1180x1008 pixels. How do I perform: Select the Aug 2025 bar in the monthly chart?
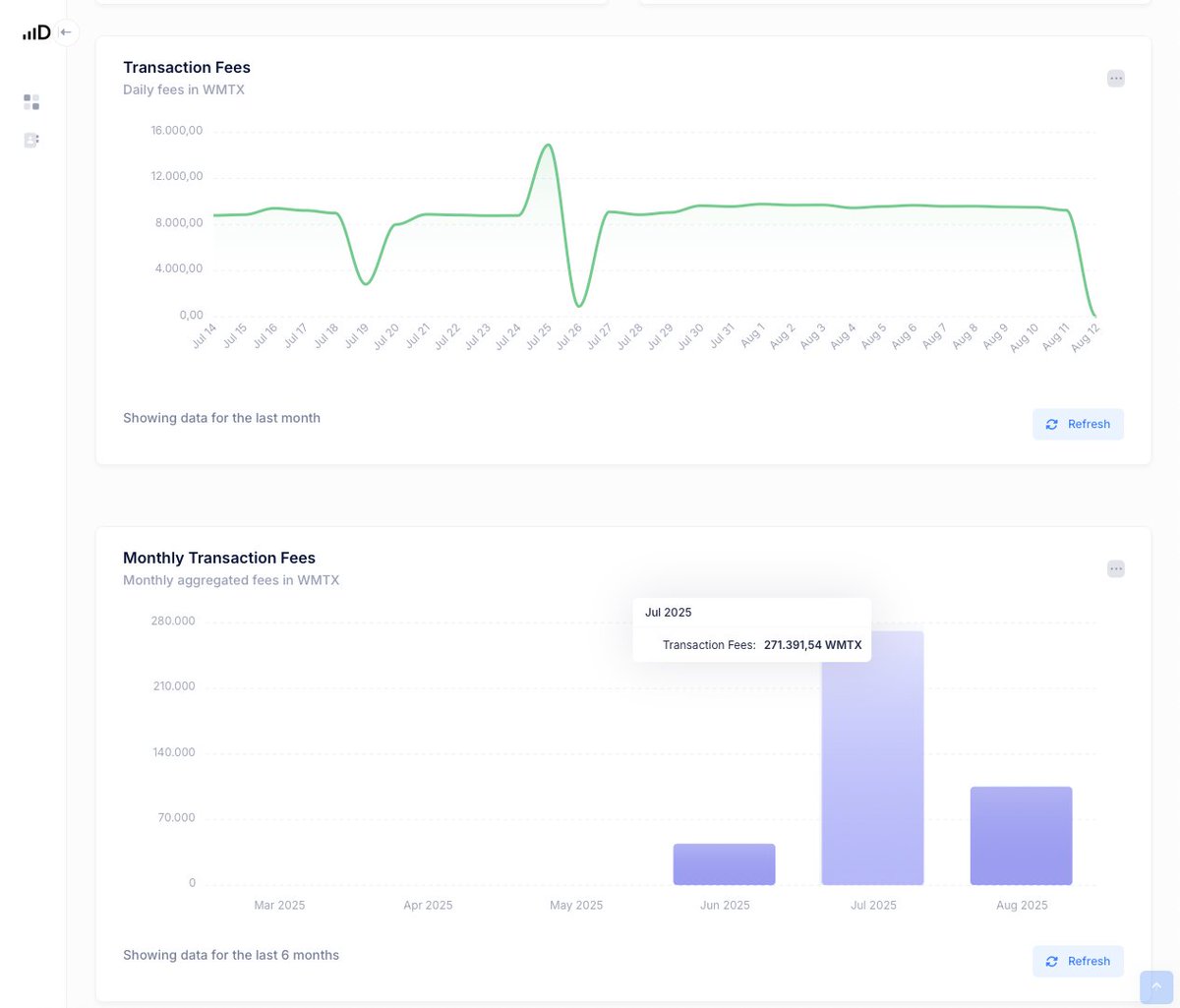(x=1021, y=835)
